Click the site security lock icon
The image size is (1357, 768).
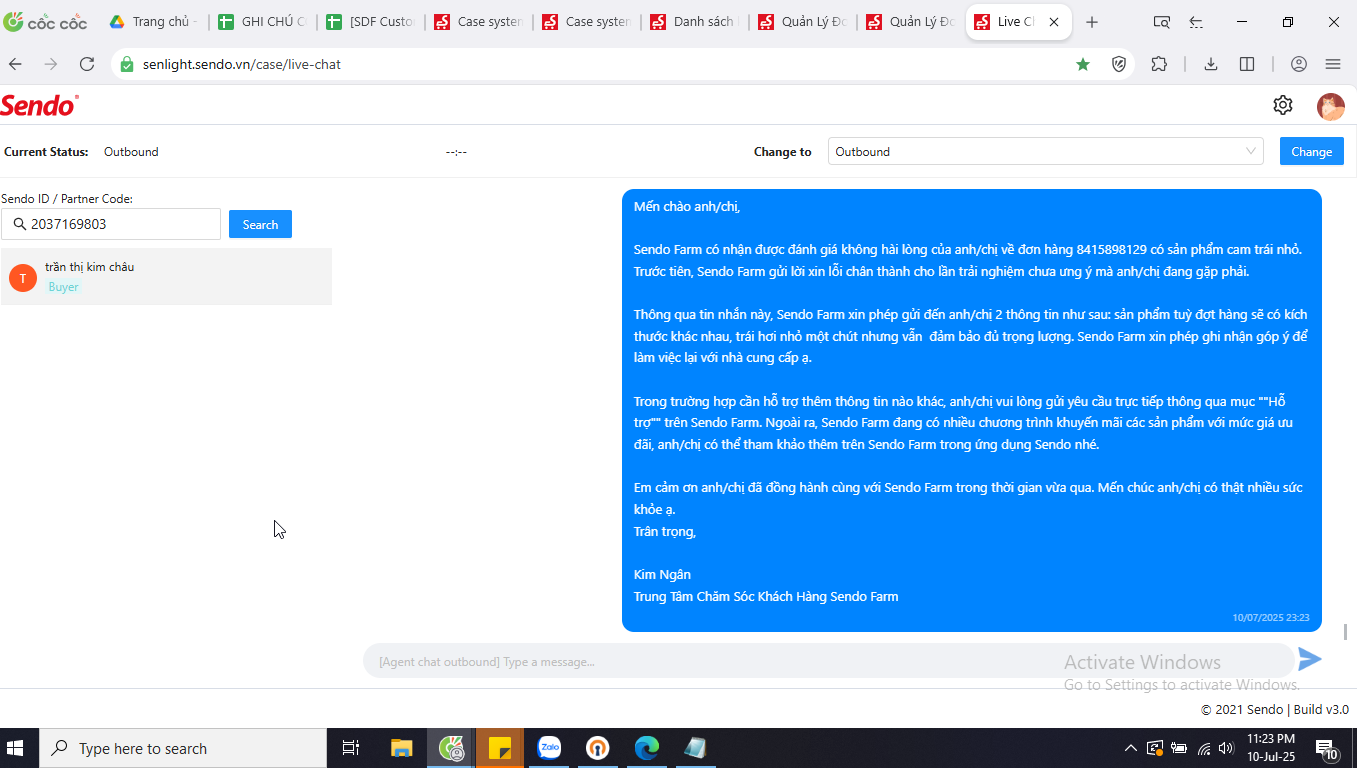(126, 64)
